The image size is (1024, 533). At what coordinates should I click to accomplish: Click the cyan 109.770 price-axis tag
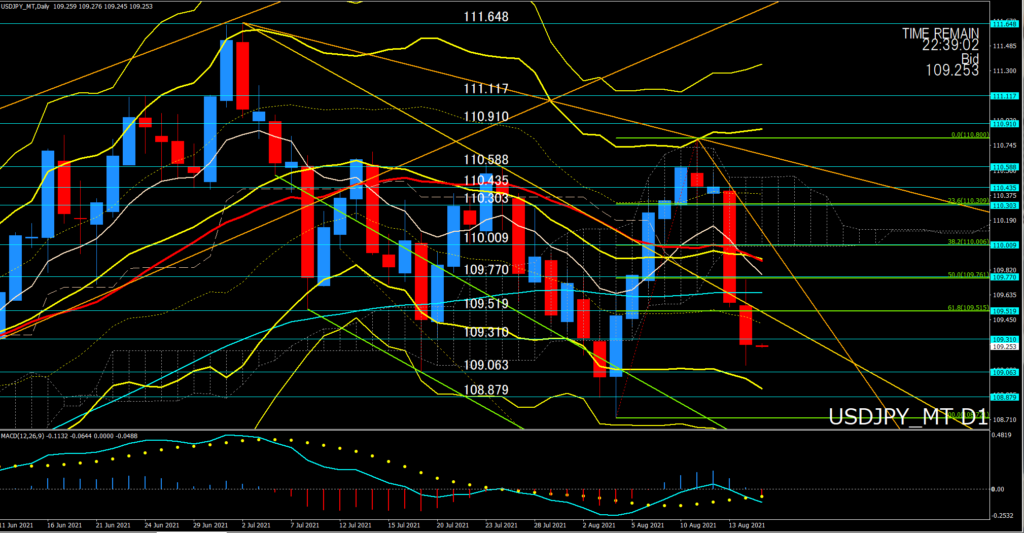click(1004, 277)
